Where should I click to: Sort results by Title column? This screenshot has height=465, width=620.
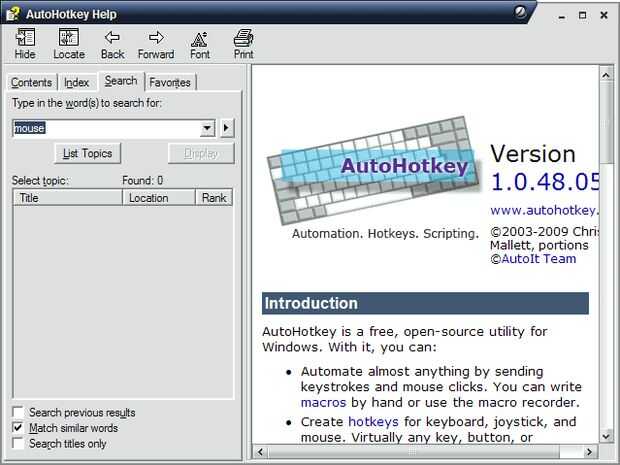click(68, 198)
